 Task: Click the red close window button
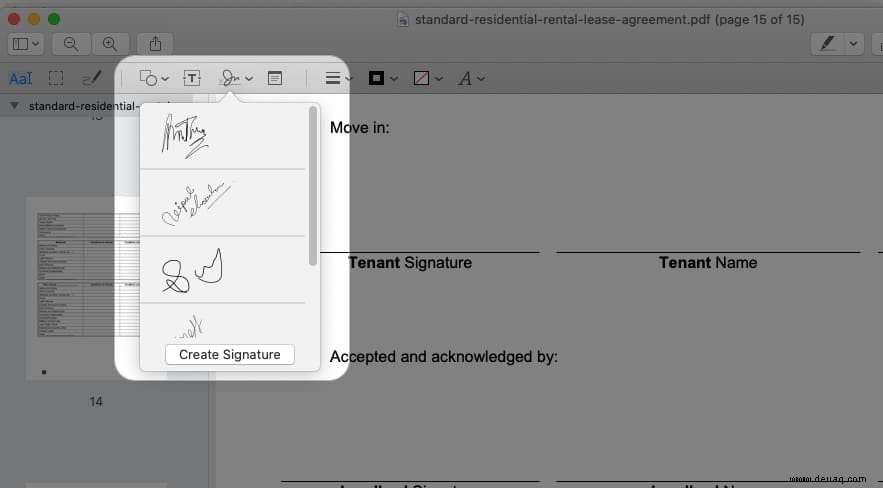[14, 19]
